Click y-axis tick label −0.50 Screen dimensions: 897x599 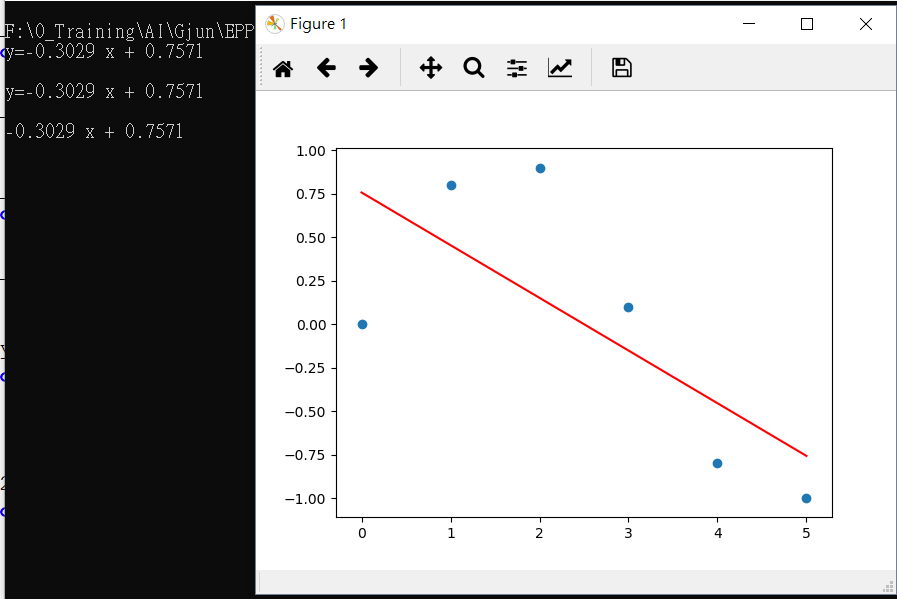305,412
